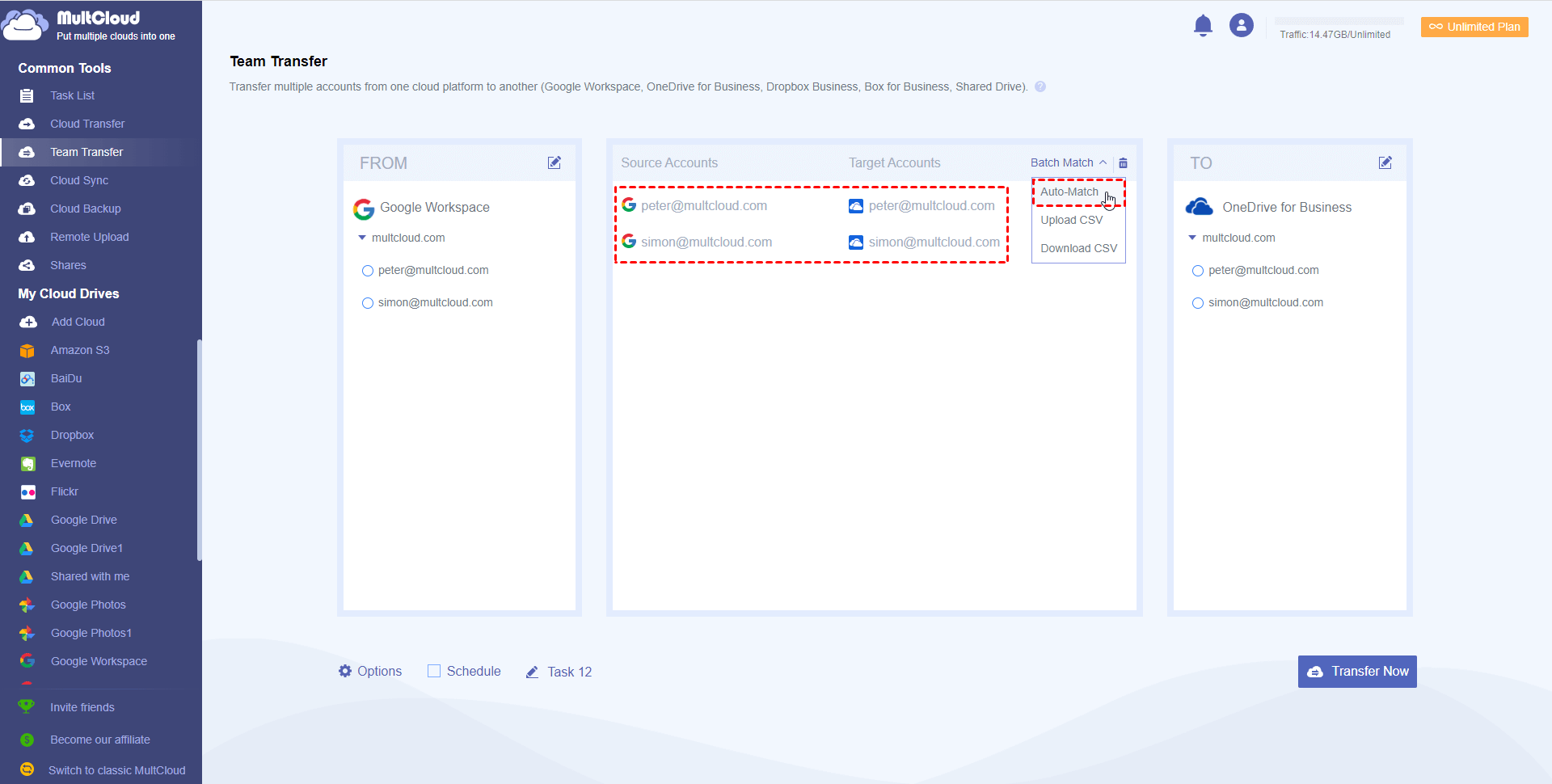Click the Cloud Transfer sidebar icon
This screenshot has width=1552, height=784.
point(27,124)
